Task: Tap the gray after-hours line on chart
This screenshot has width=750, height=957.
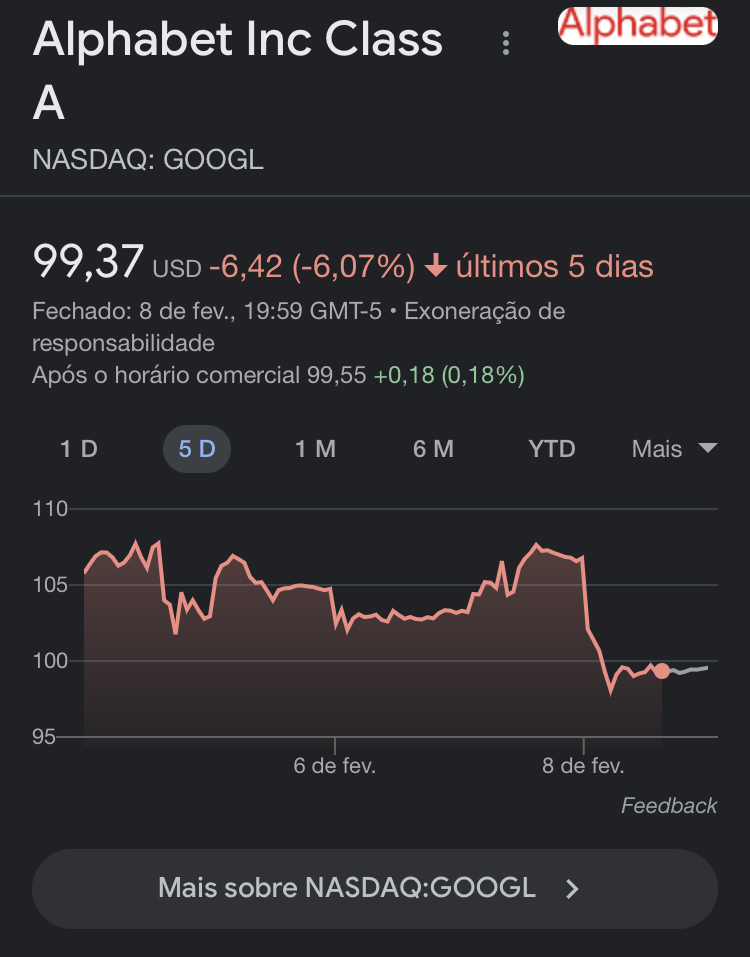Action: click(x=689, y=670)
